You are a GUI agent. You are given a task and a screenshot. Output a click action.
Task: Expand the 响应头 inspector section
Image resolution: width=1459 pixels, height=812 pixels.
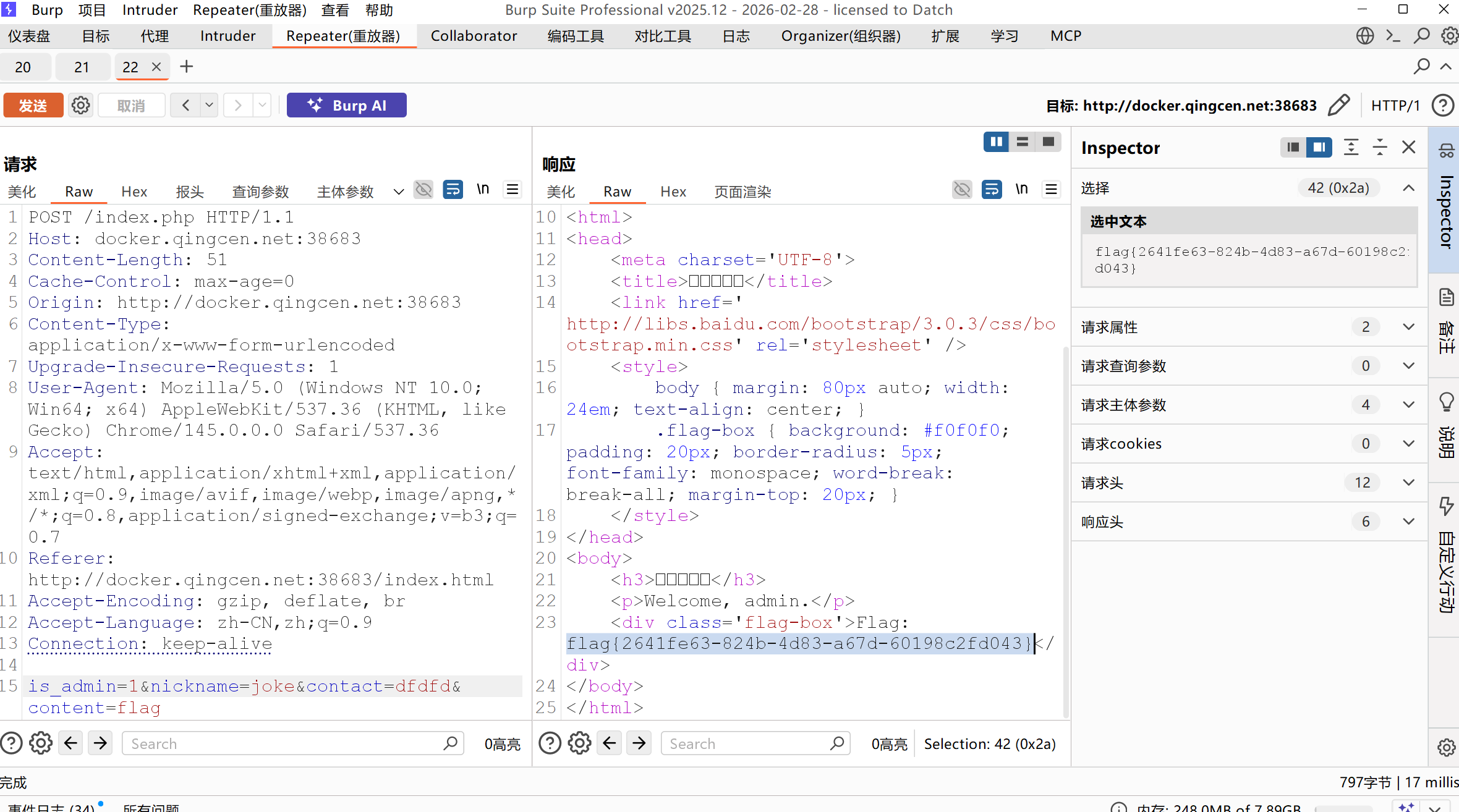tap(1408, 522)
